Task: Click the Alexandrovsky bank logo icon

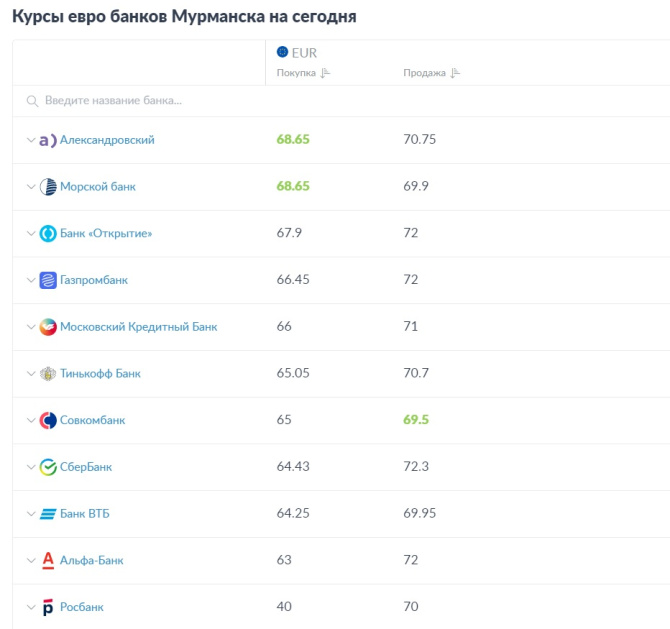Action: pos(47,140)
